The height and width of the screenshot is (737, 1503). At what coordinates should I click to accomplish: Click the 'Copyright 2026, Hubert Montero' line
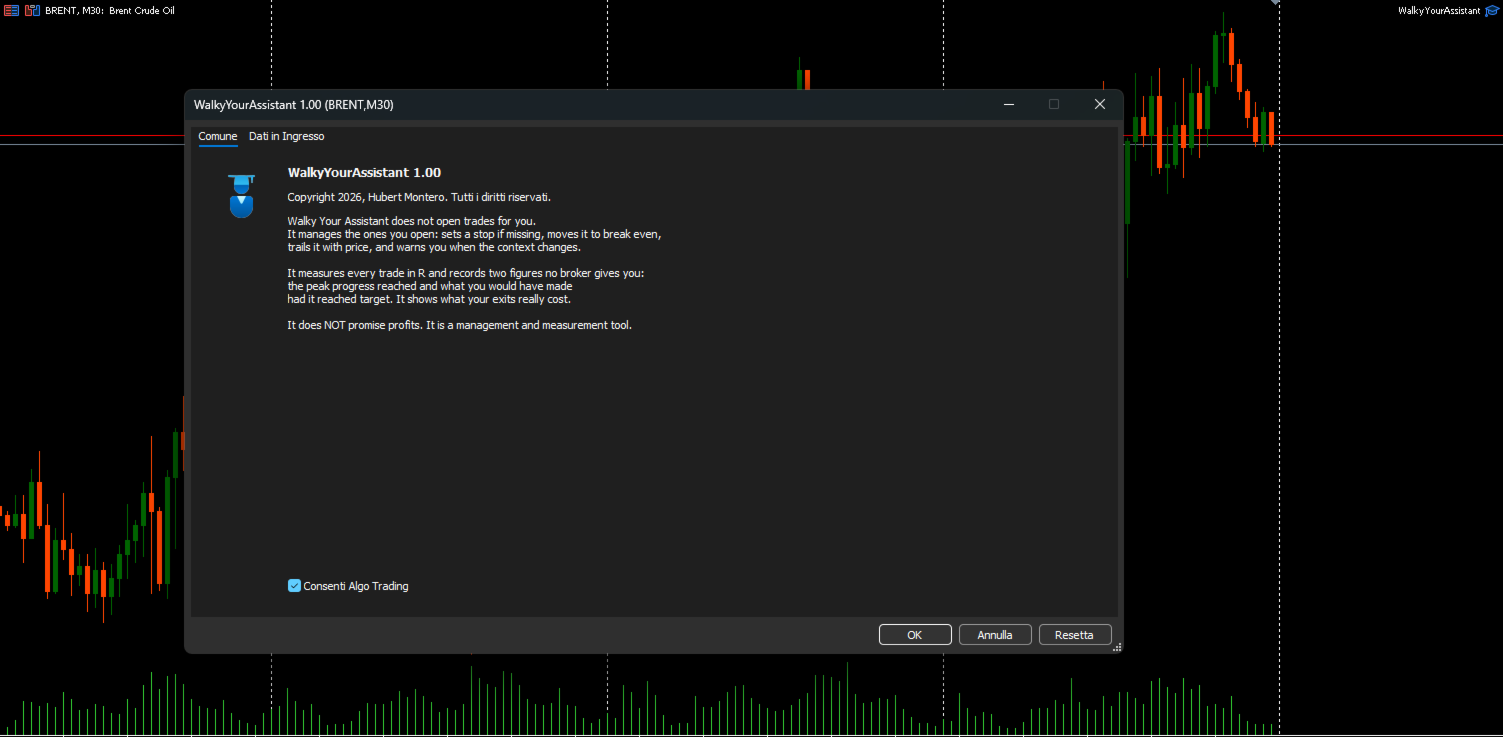[419, 197]
